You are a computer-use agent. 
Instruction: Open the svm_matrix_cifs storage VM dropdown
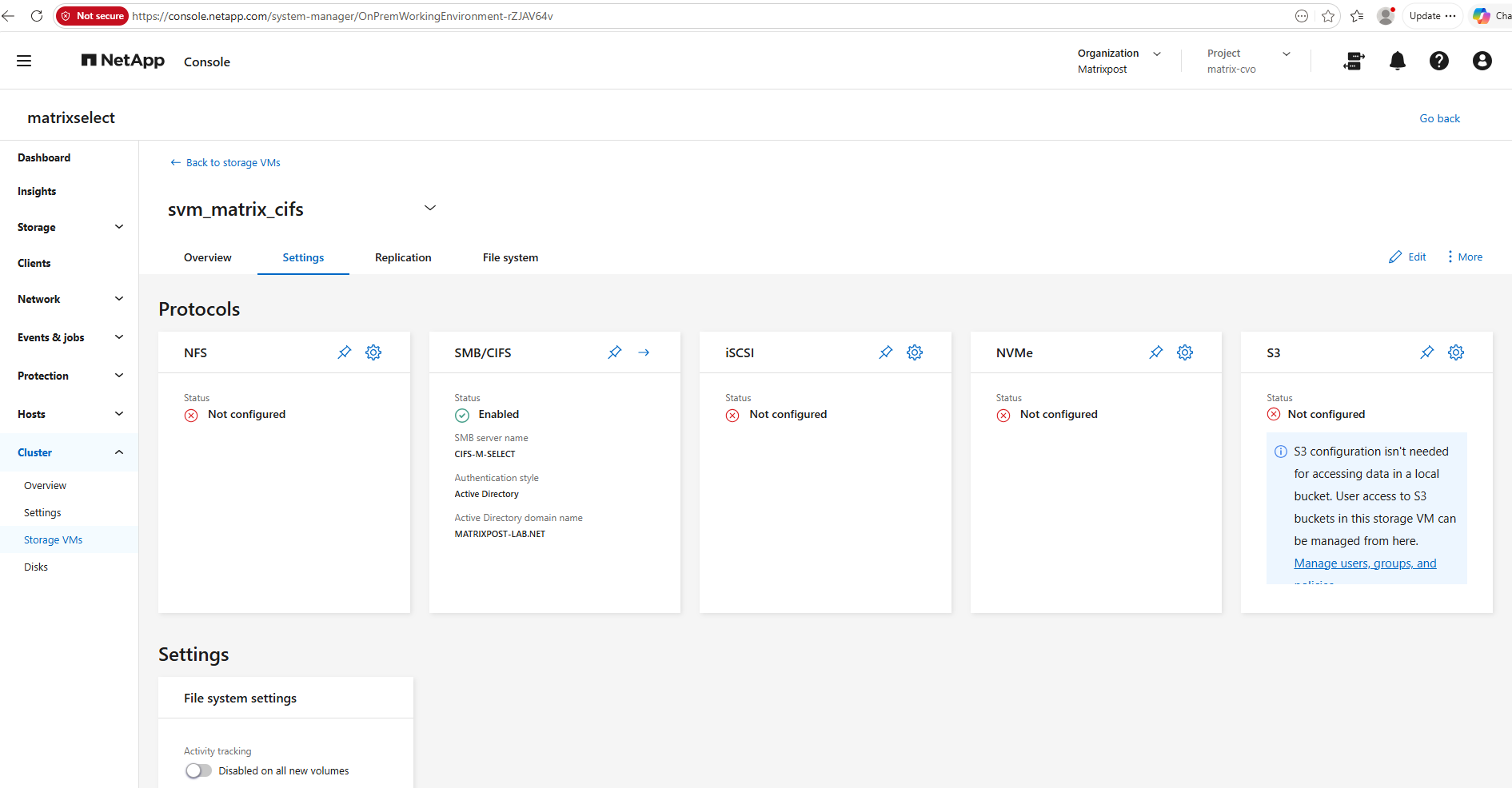pos(430,208)
